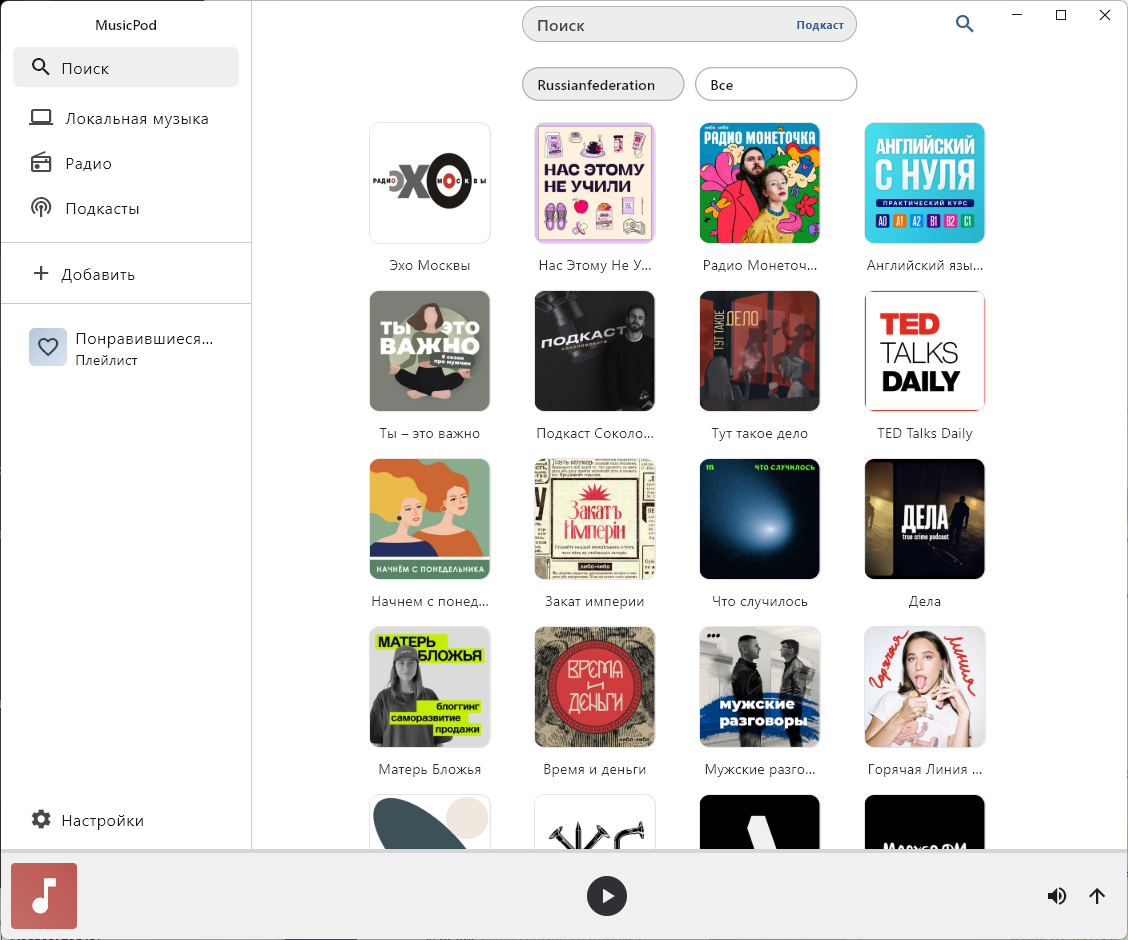Image resolution: width=1128 pixels, height=940 pixels.
Task: Click the podcast antenna icon in sidebar
Action: tap(41, 208)
